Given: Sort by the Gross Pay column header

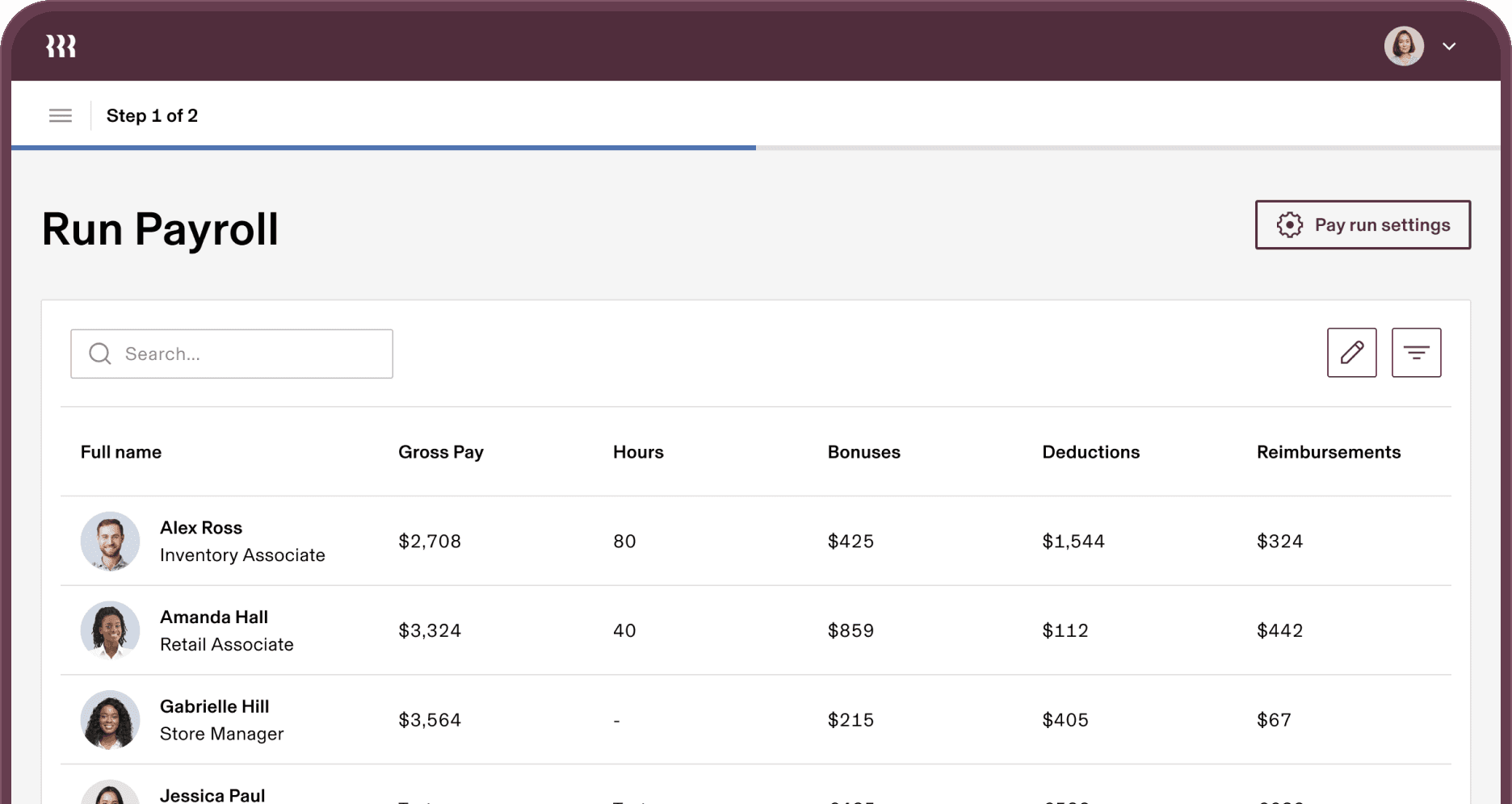Looking at the screenshot, I should [x=440, y=452].
